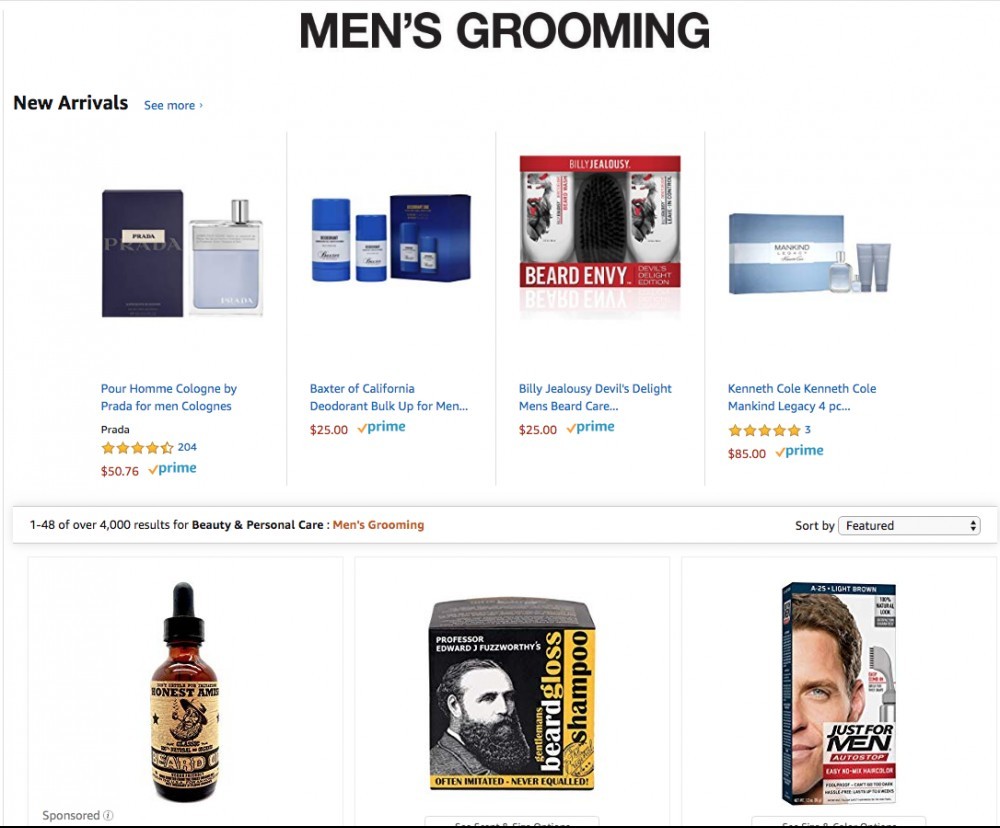
Task: Click the beard gloss shampoo product image
Action: (x=512, y=694)
